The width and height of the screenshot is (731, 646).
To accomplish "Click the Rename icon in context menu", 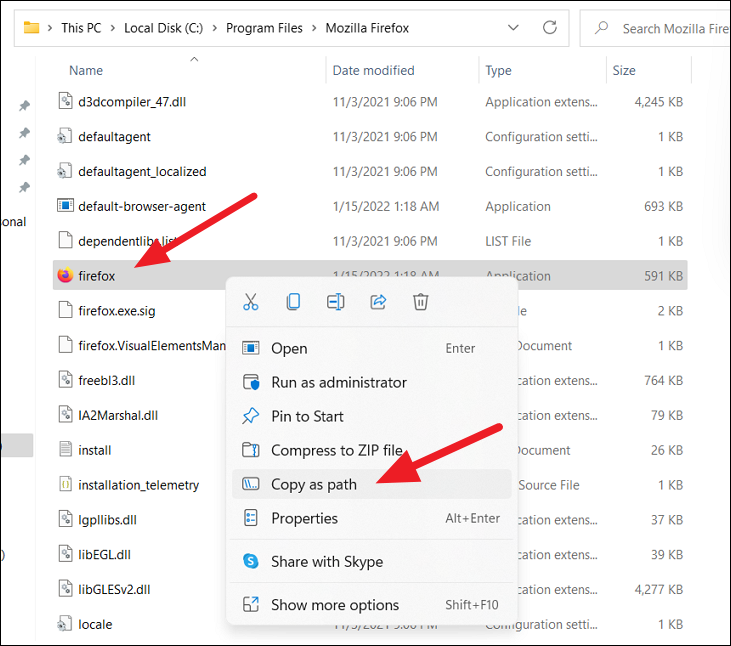I will [x=336, y=302].
